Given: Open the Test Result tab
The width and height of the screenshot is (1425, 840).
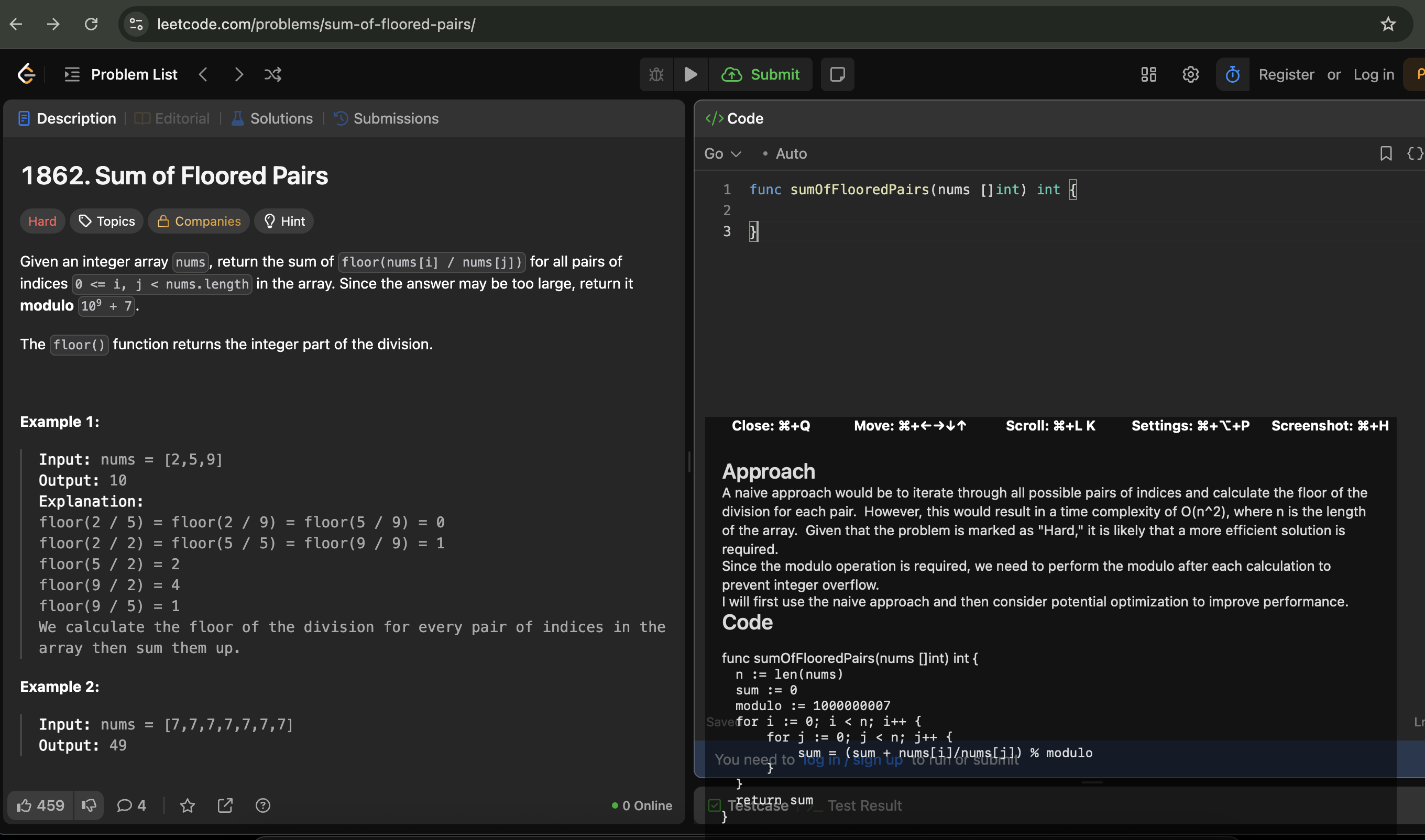Looking at the screenshot, I should [855, 805].
